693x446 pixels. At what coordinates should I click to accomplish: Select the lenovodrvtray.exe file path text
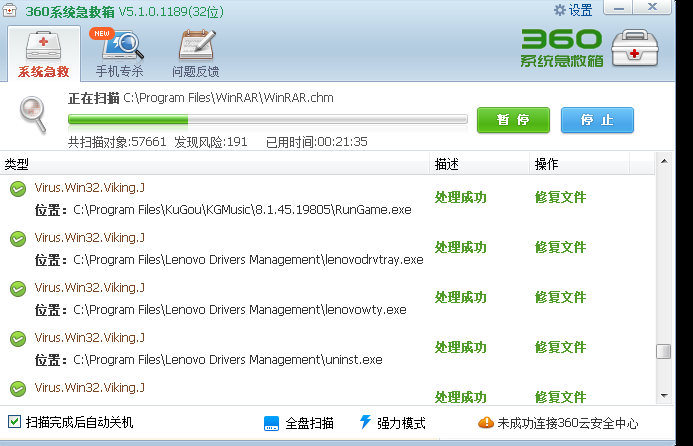pos(248,259)
